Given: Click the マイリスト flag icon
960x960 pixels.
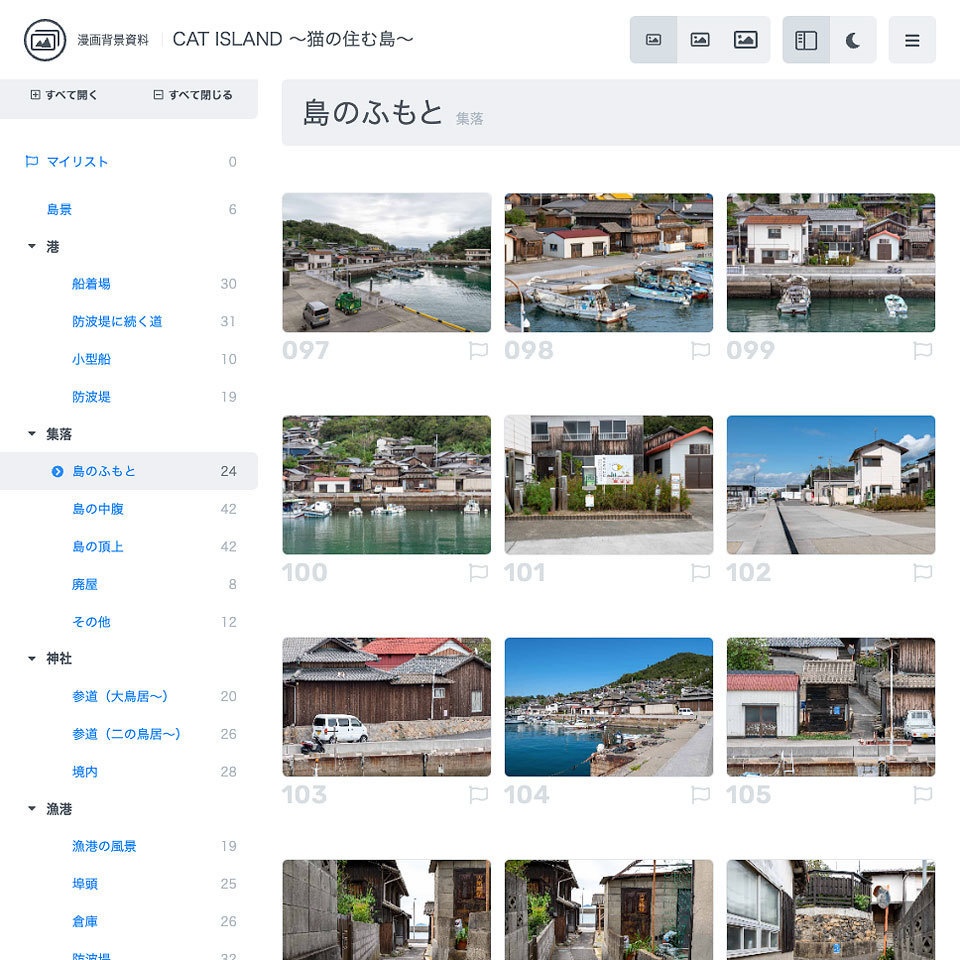Looking at the screenshot, I should coord(30,162).
